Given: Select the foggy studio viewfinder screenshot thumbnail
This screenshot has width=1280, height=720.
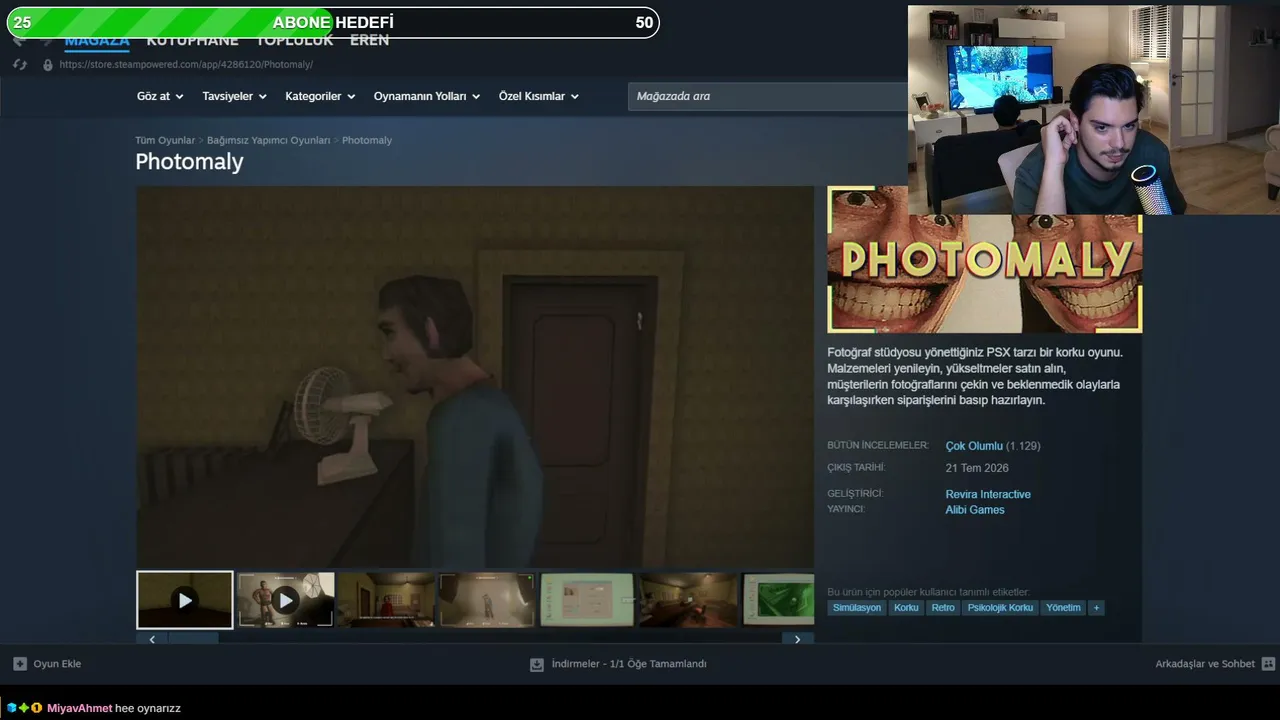Looking at the screenshot, I should click(487, 600).
